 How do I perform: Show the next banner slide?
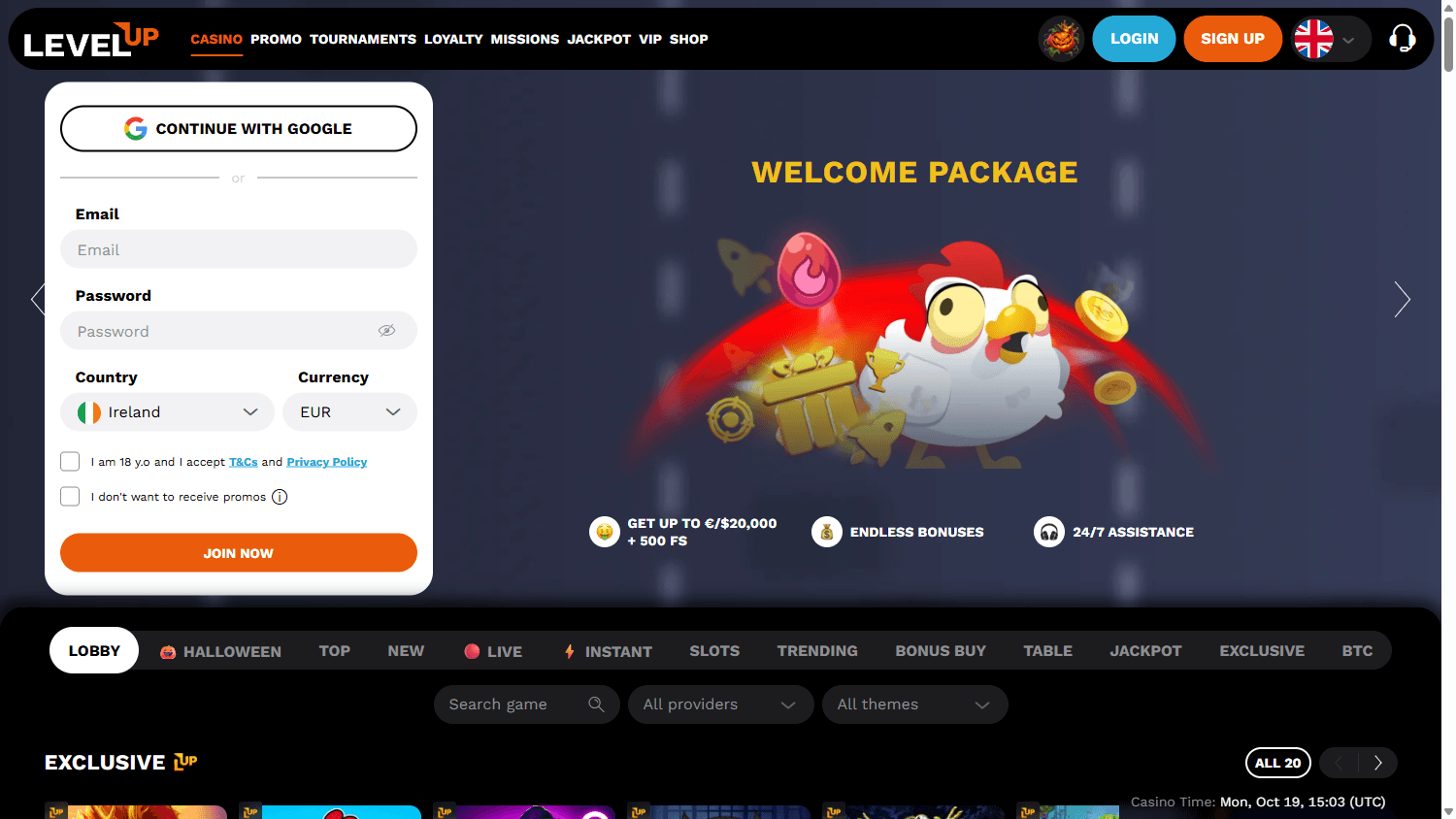click(1402, 299)
